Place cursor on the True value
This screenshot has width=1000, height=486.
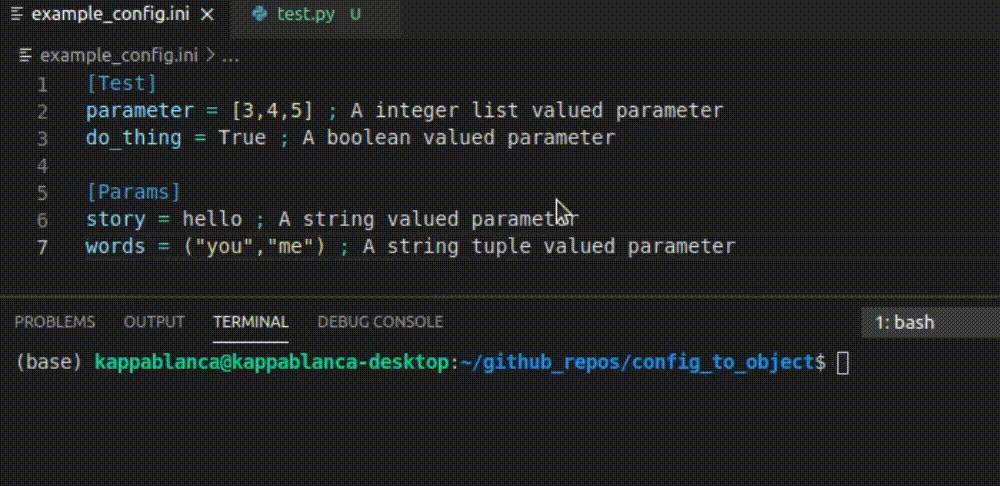pos(242,138)
